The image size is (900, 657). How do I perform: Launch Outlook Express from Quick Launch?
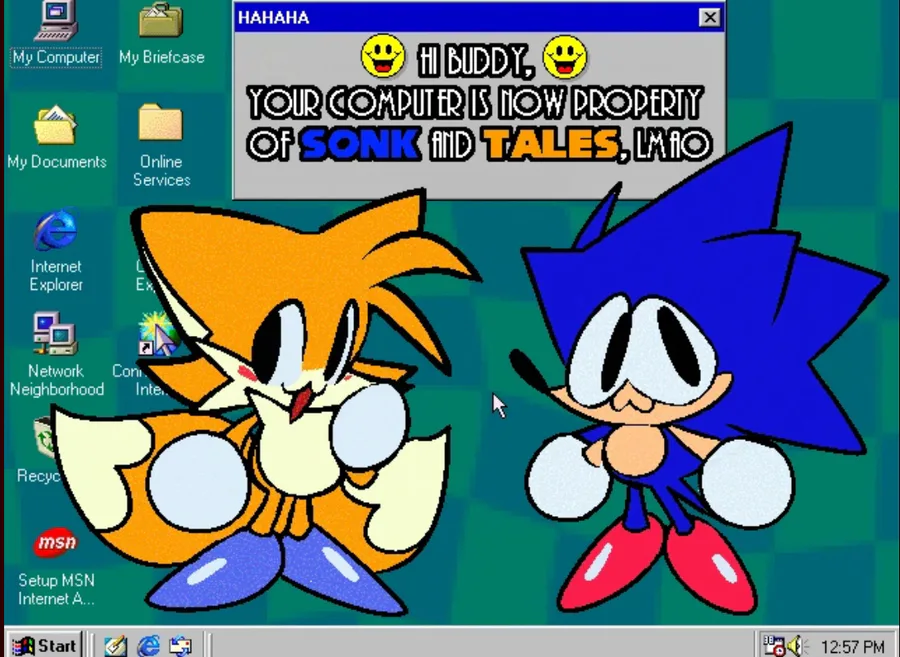[181, 646]
